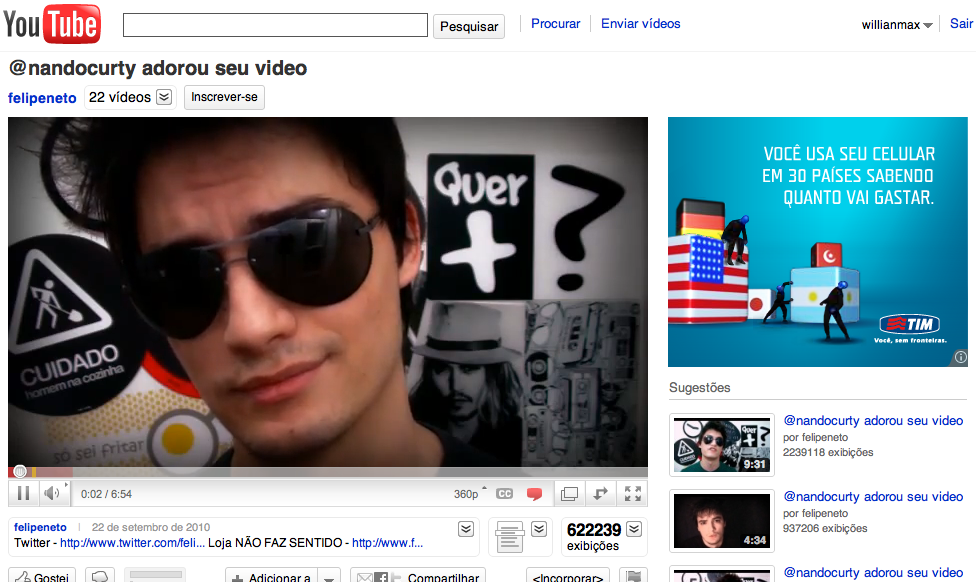
Task: Expand the 22 vídeos dropdown
Action: pos(164,98)
